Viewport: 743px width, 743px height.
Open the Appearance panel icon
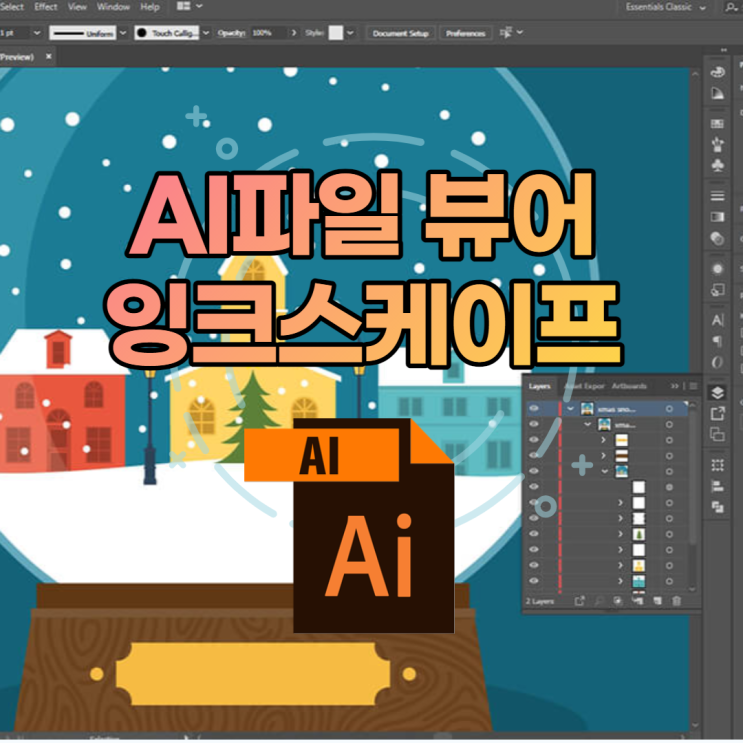coord(717,269)
